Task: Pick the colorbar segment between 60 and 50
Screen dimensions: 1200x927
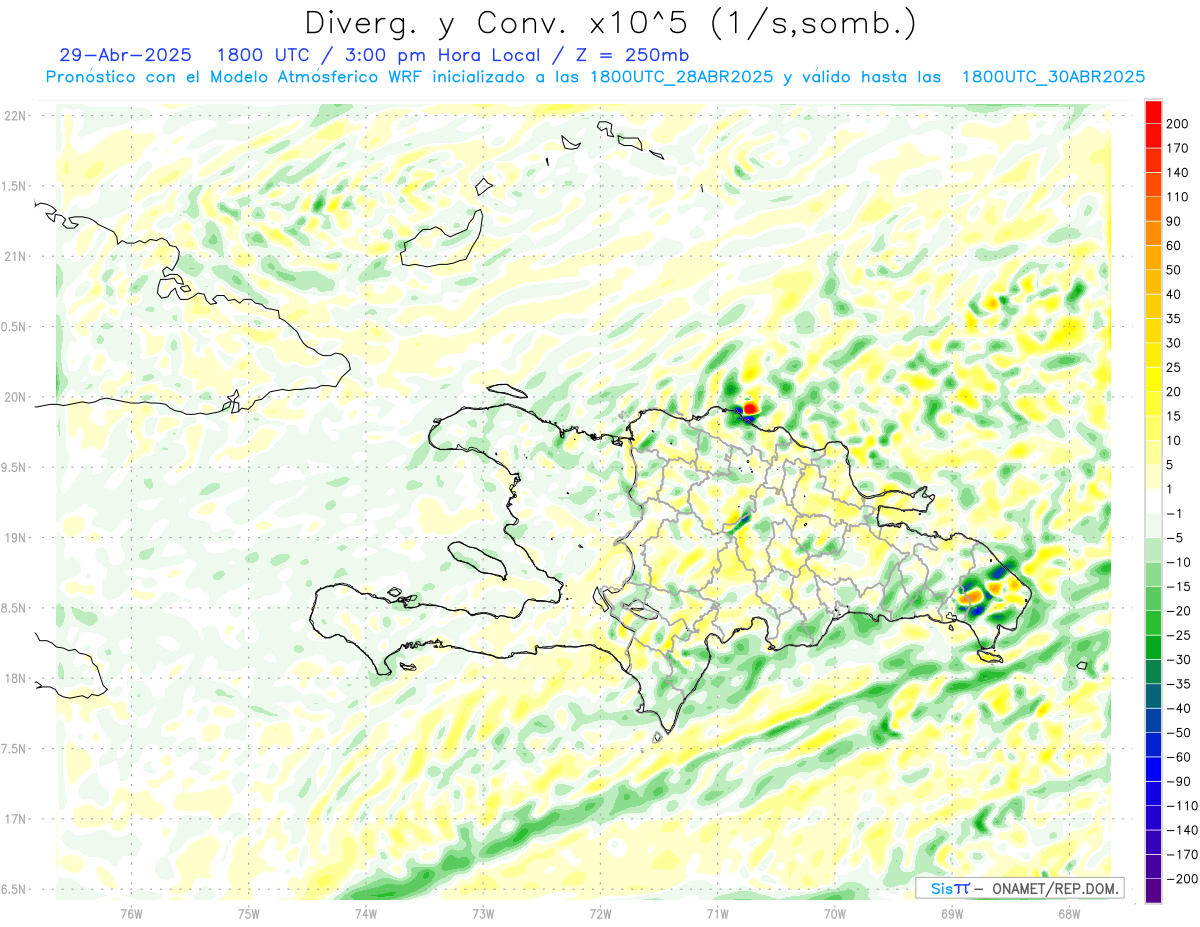Action: point(1153,258)
